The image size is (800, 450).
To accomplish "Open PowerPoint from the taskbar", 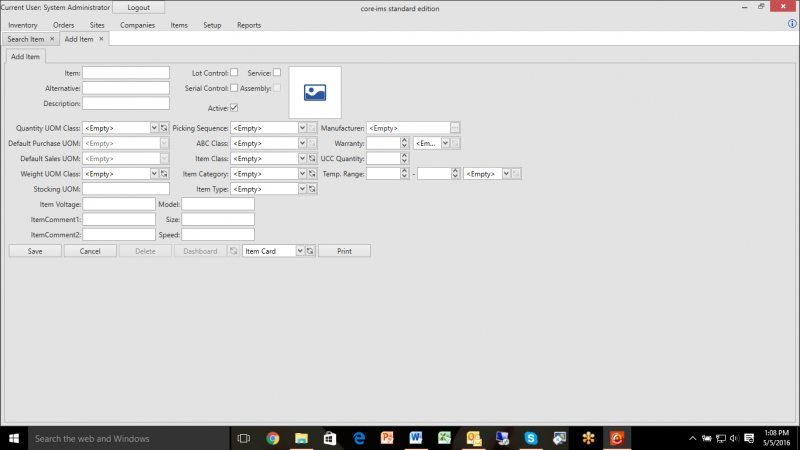I will pos(387,438).
